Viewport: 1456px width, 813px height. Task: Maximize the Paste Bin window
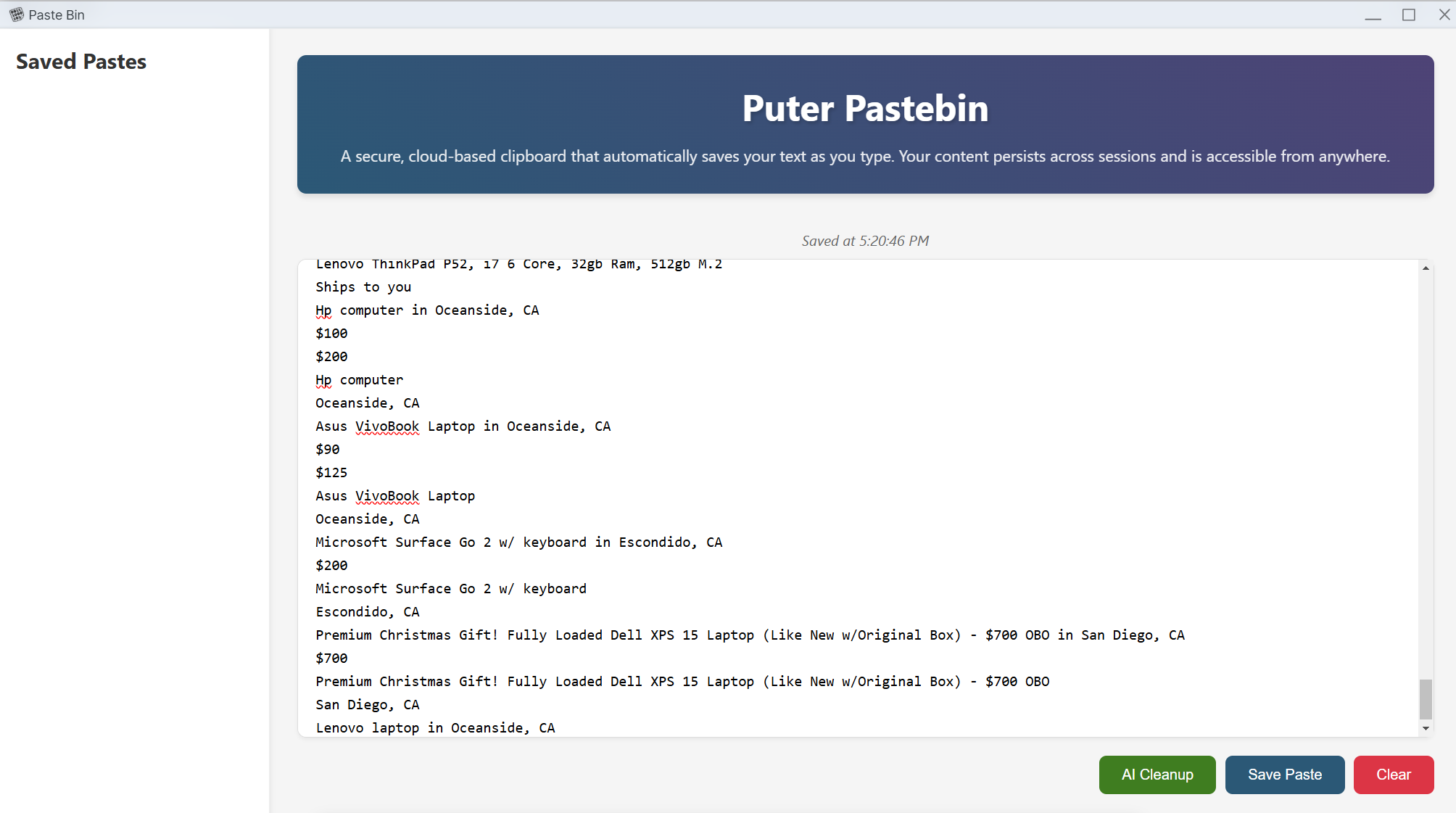click(1408, 15)
